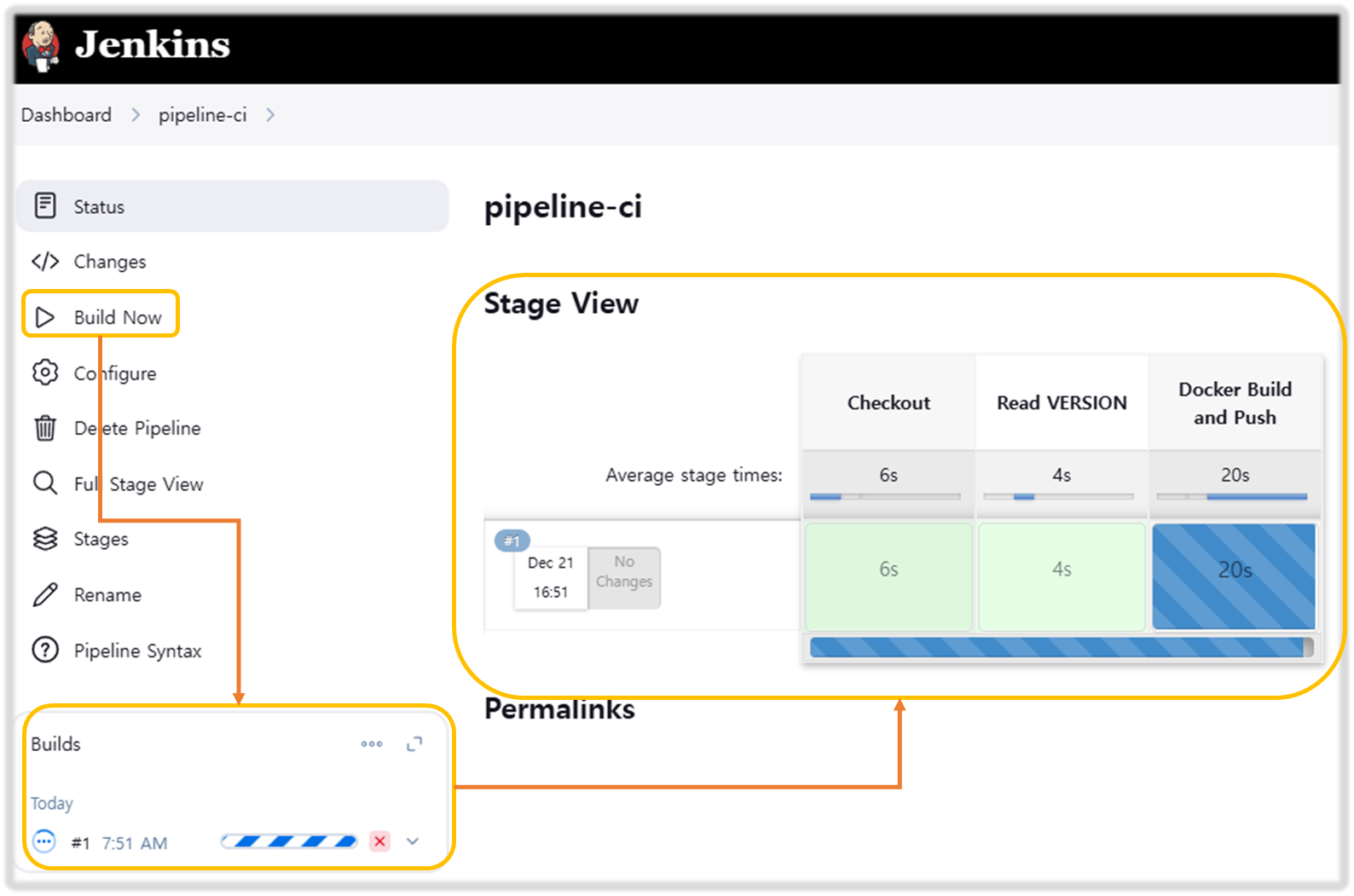1354x896 pixels.
Task: Expand chevron after Dashboard breadcrumb
Action: [x=136, y=115]
